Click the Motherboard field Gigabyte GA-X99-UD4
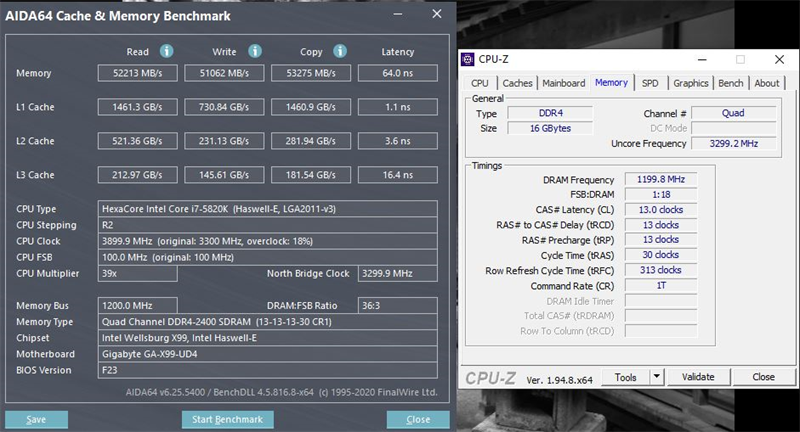The width and height of the screenshot is (800, 432). point(267,354)
